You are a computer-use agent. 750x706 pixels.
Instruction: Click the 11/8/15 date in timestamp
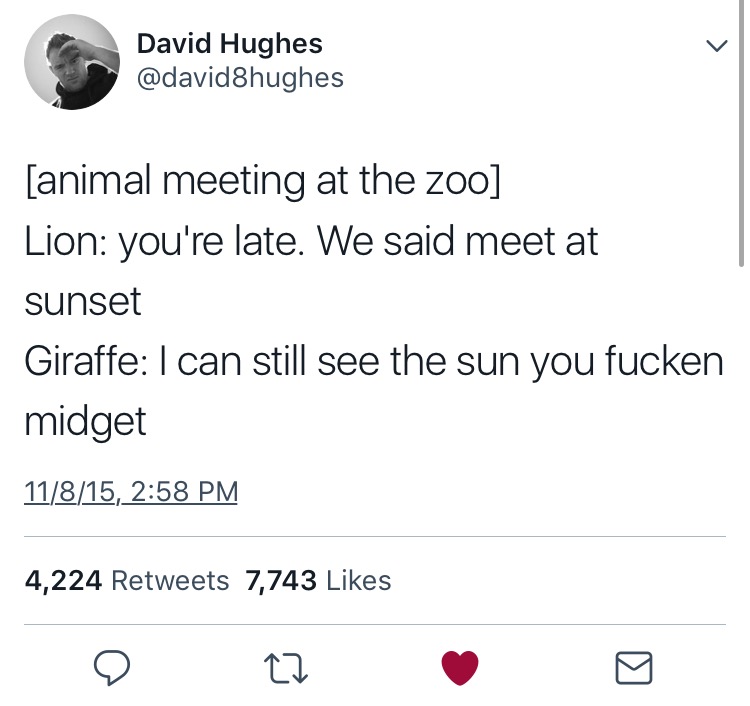coord(70,492)
